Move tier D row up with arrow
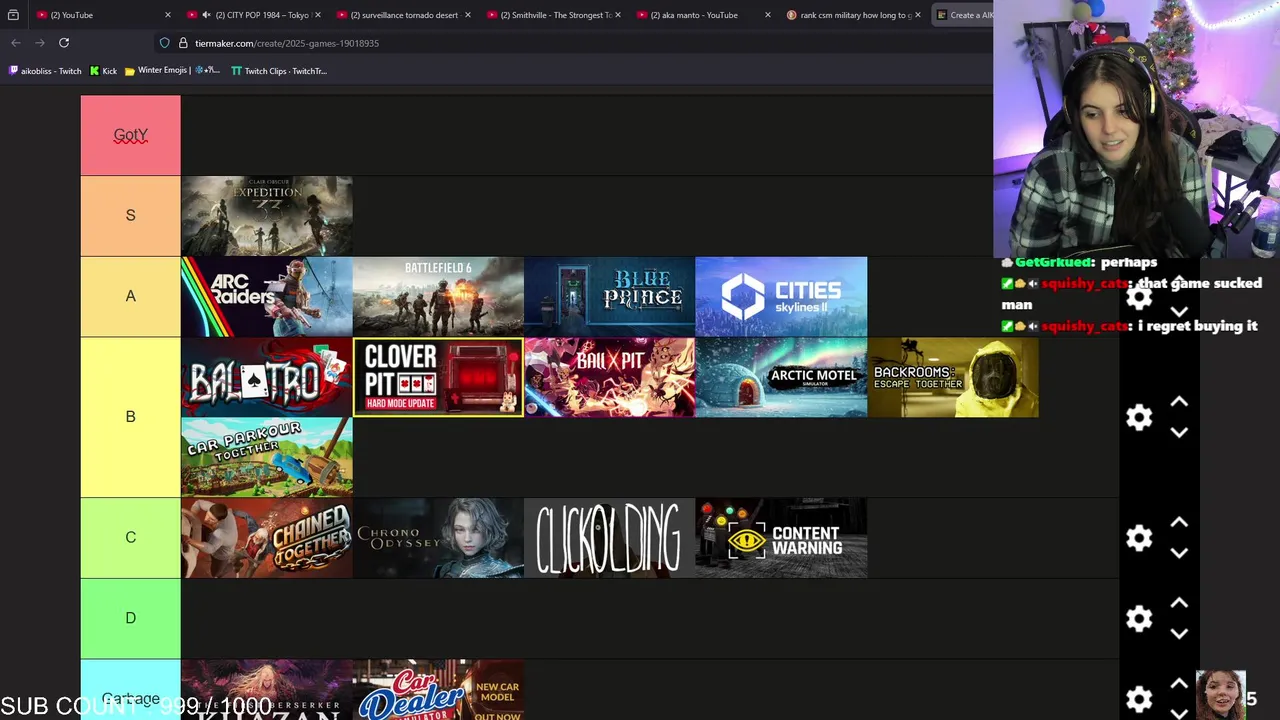Viewport: 1280px width, 720px height. 1179,603
